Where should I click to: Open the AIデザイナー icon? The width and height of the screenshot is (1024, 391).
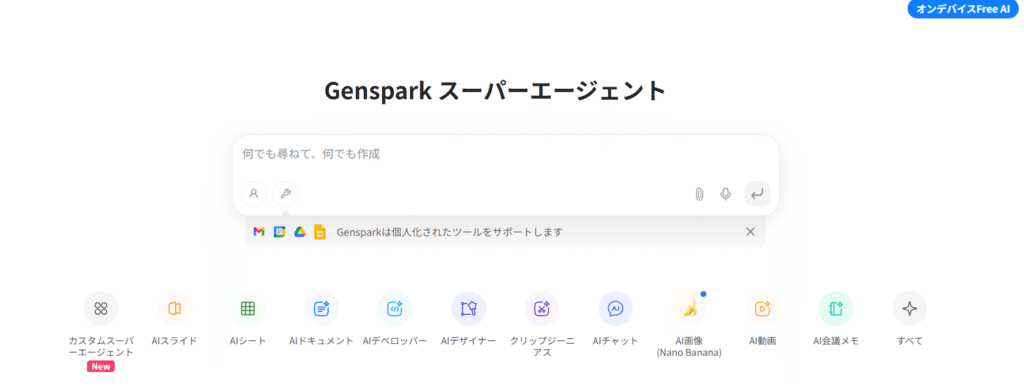468,308
